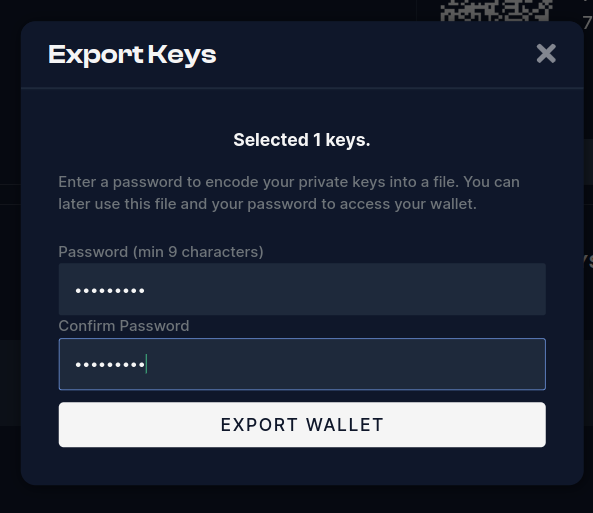593x513 pixels.
Task: Click empty right side of Confirm Password field
Action: coord(378,364)
